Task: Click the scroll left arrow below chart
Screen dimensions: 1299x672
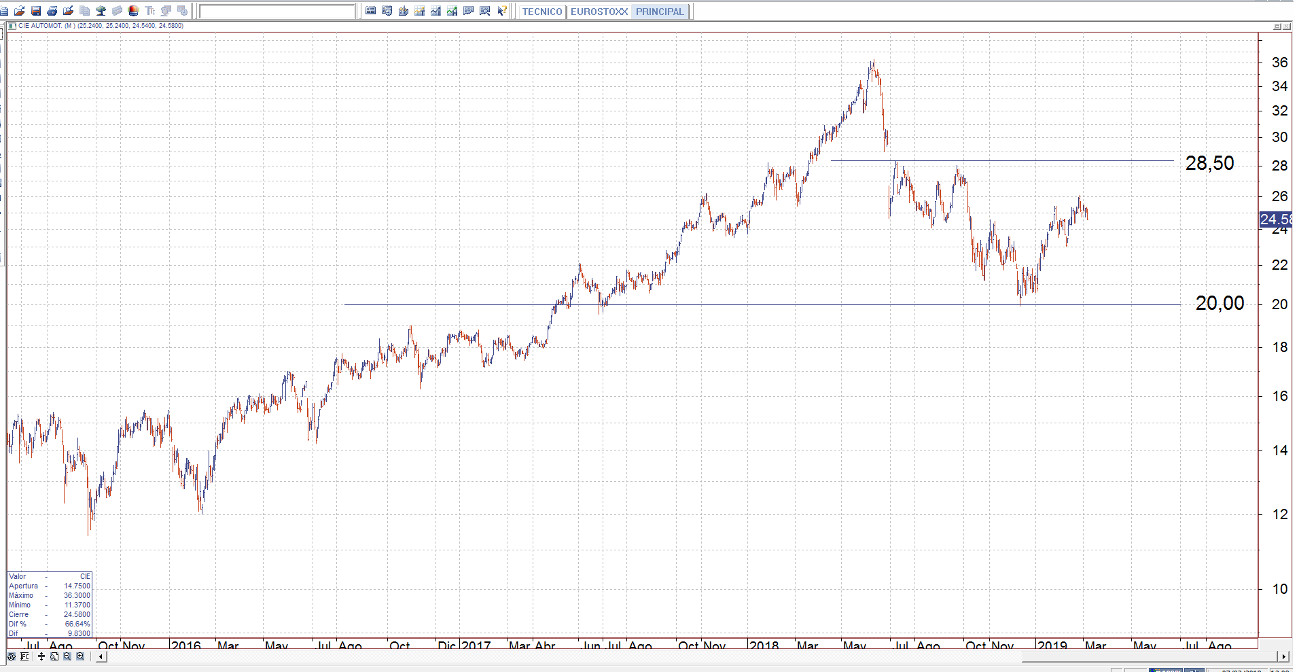Action: [x=100, y=657]
